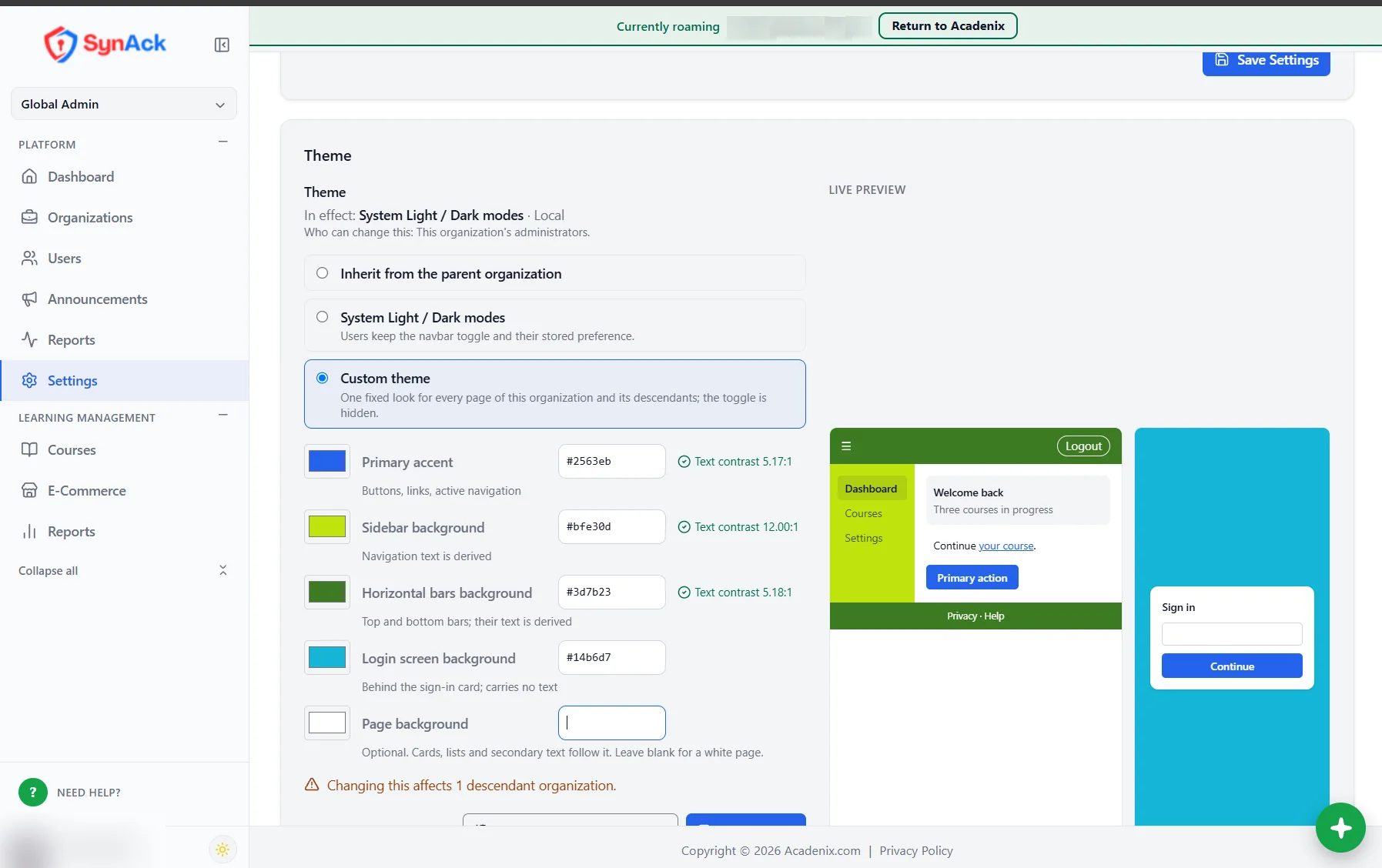Open the Primary accent color swatch
Viewport: 1382px width, 868px height.
point(327,461)
